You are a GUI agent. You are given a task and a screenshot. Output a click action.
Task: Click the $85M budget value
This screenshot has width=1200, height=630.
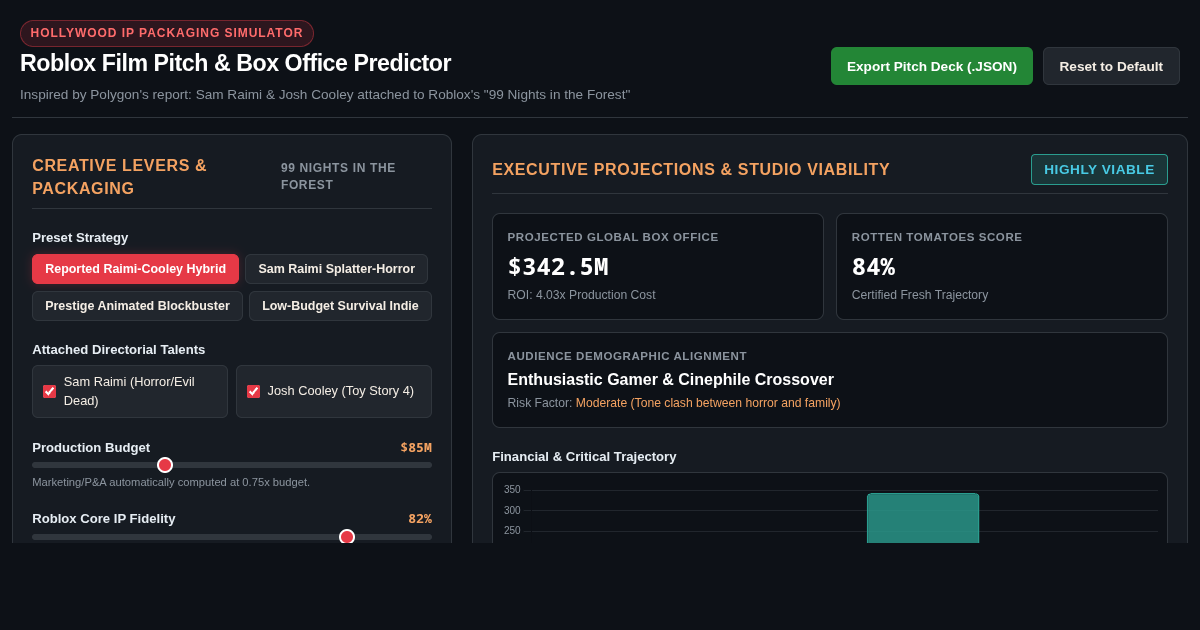click(416, 447)
